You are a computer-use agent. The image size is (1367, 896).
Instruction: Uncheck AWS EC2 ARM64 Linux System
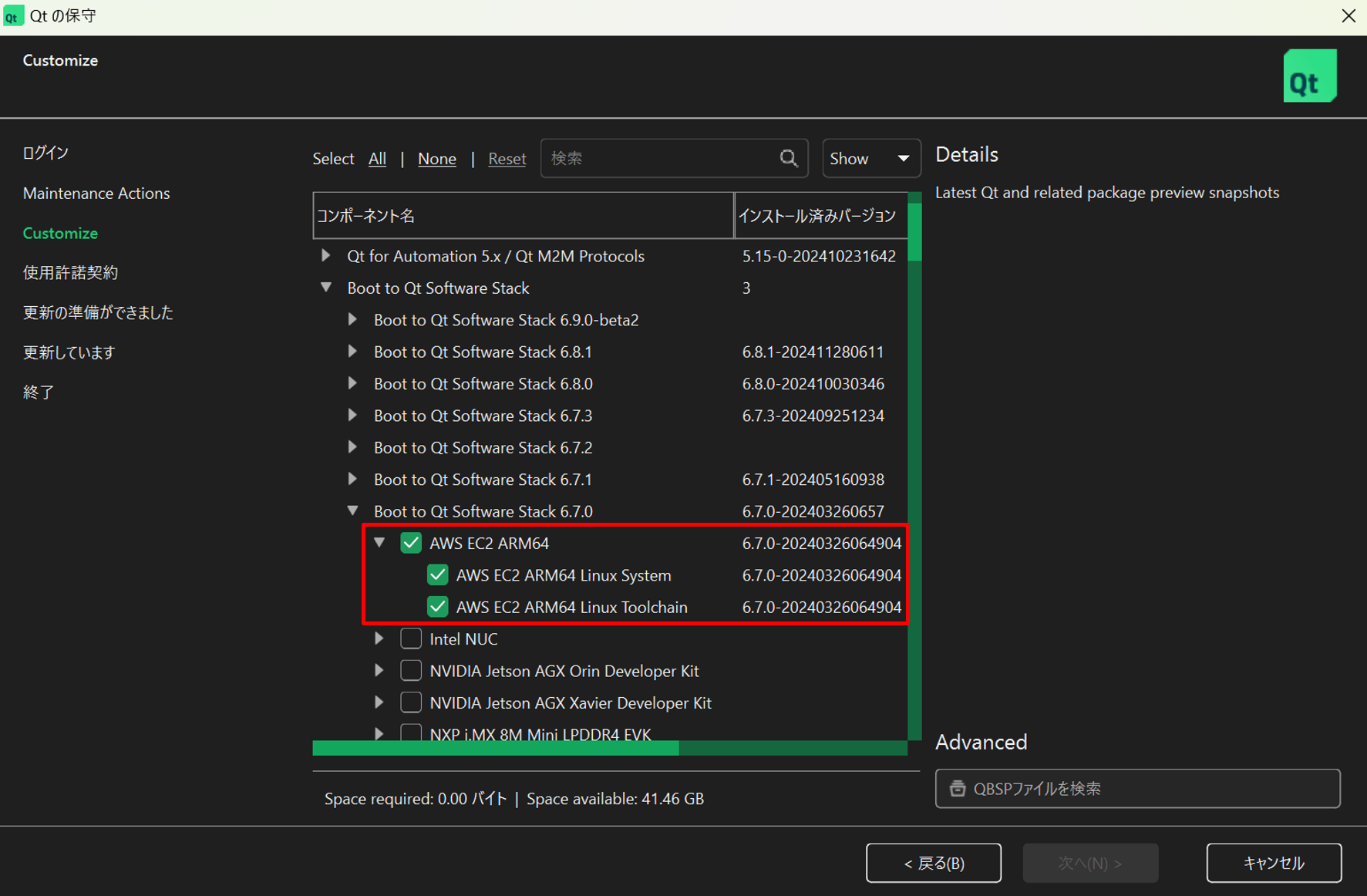[438, 575]
